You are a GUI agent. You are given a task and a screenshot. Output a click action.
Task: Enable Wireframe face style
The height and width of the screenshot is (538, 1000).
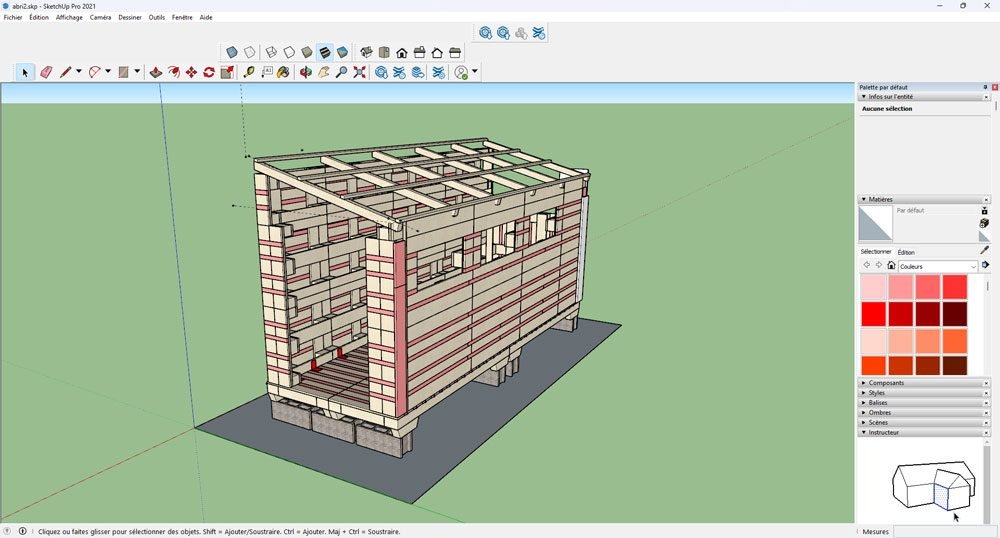click(x=271, y=52)
